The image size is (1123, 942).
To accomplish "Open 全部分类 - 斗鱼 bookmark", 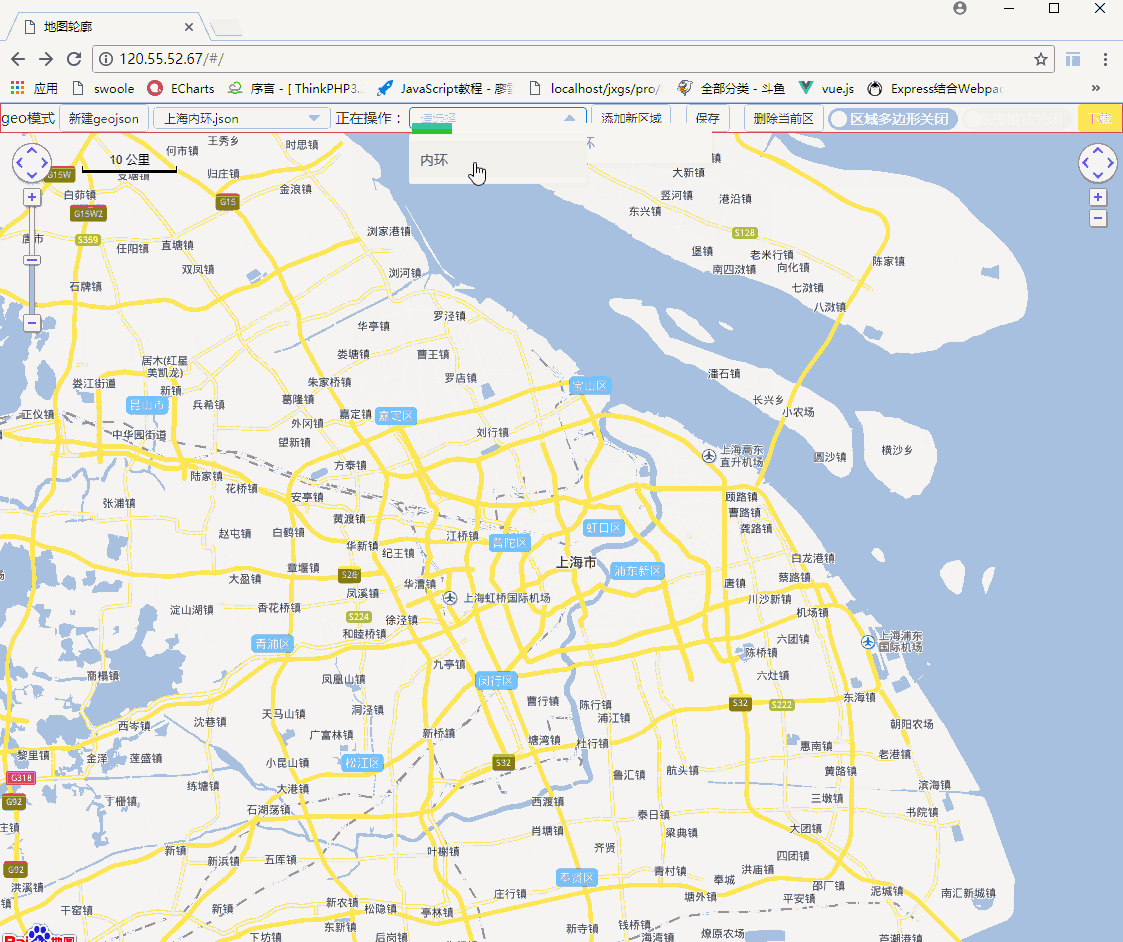I will click(731, 88).
